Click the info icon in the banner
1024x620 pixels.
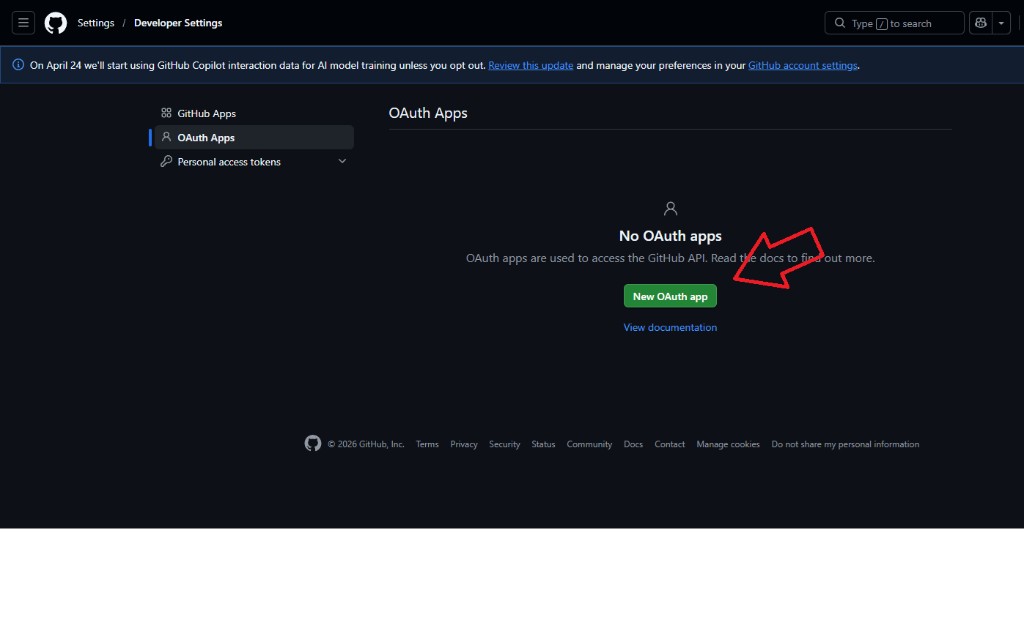(18, 65)
